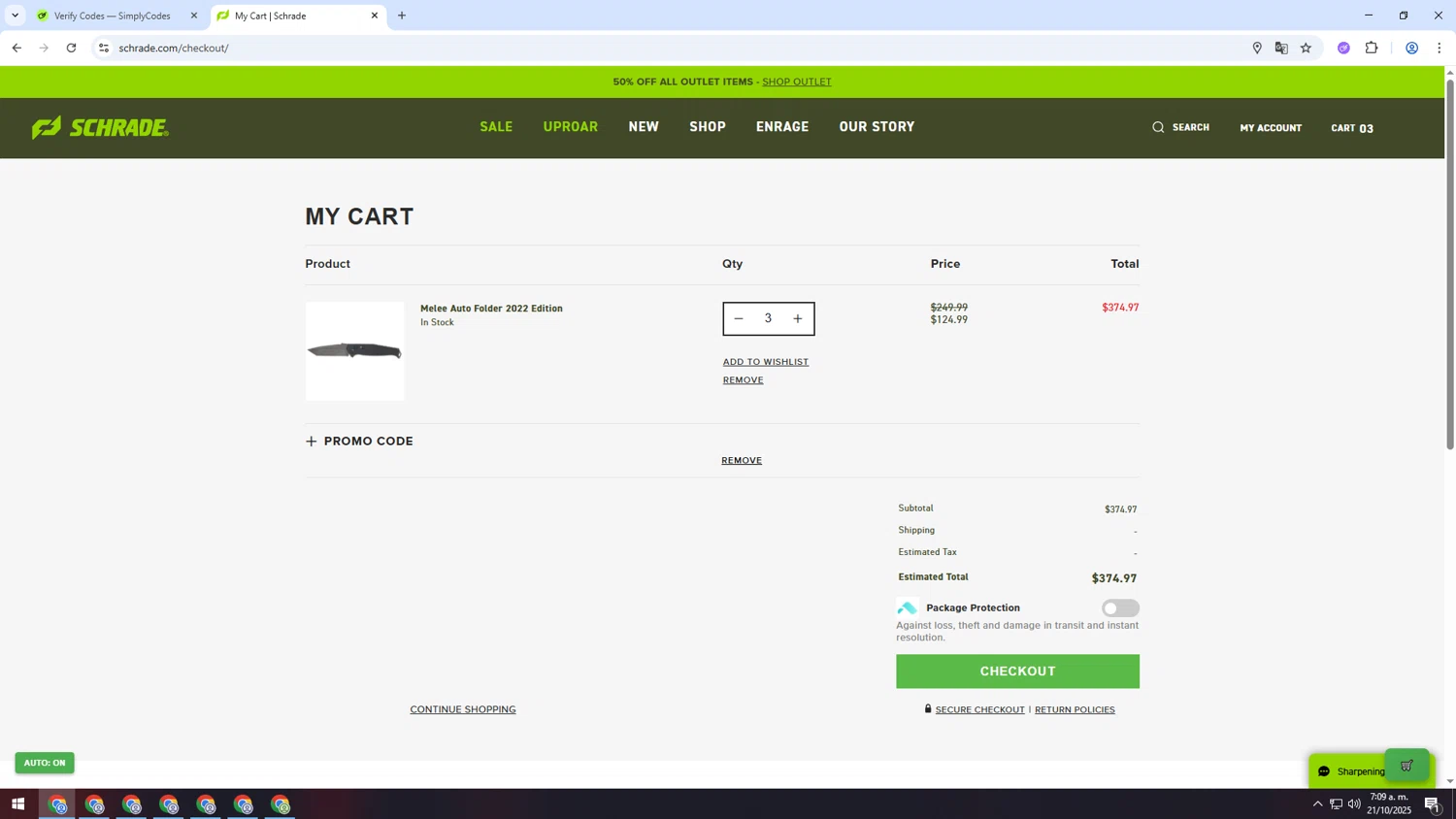Click the knife product thumbnail

[354, 351]
